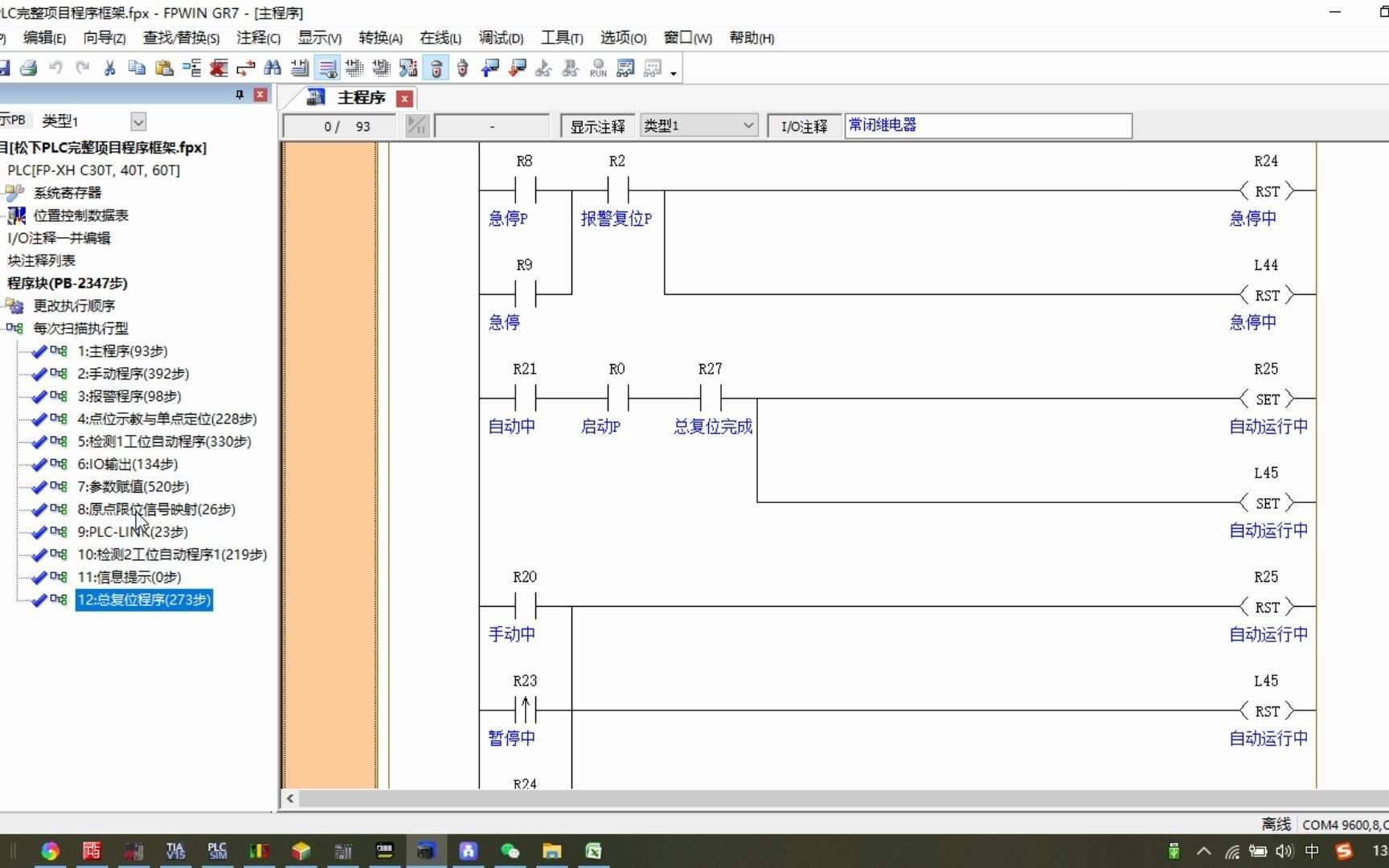Click the Cut scissors icon
This screenshot has height=868, width=1389.
[x=109, y=68]
